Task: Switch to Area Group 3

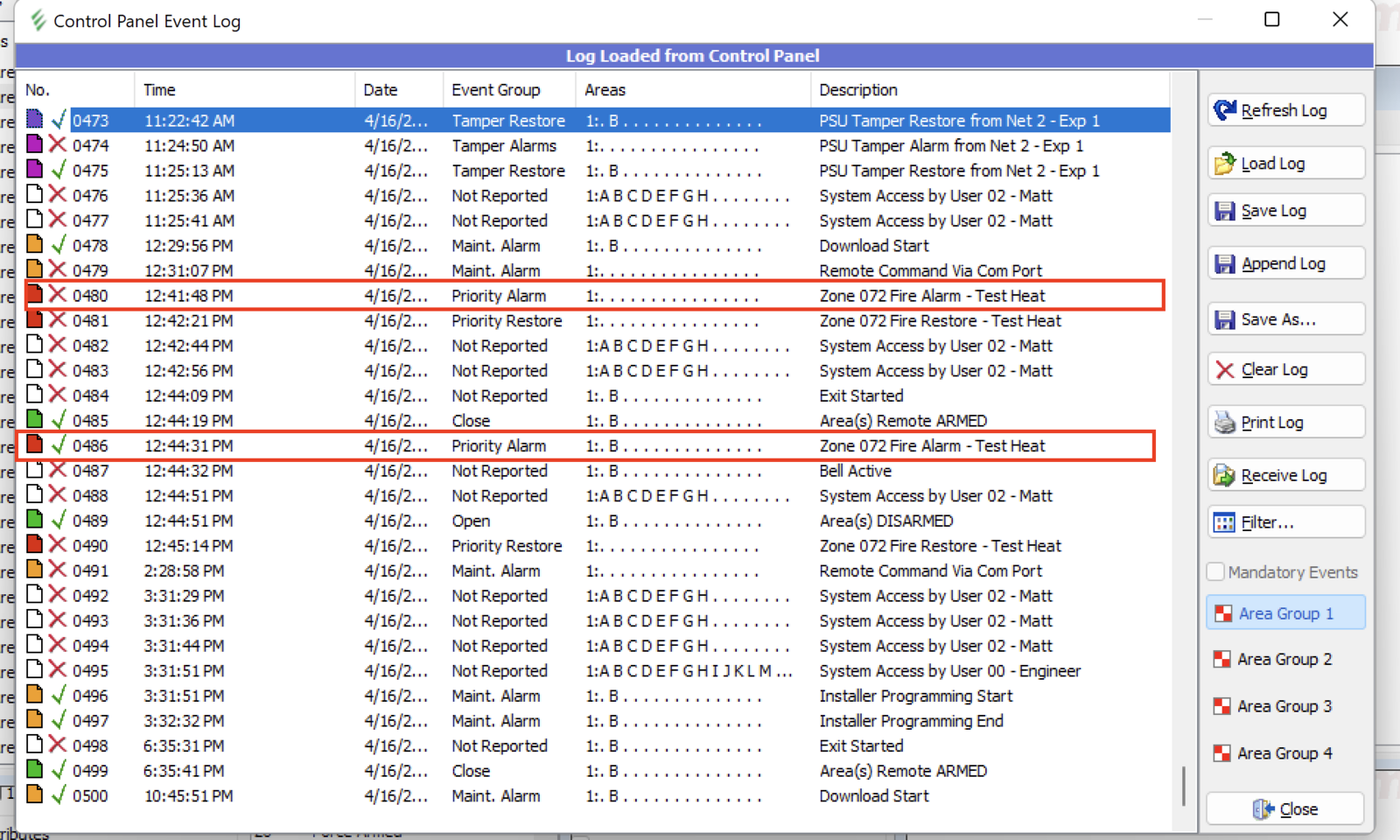Action: click(x=1284, y=706)
